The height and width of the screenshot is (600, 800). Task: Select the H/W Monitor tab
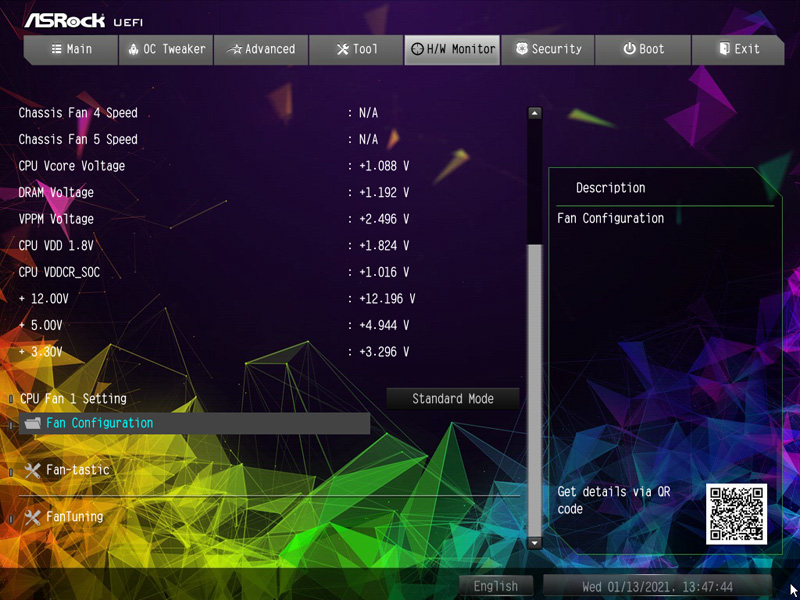coord(452,49)
